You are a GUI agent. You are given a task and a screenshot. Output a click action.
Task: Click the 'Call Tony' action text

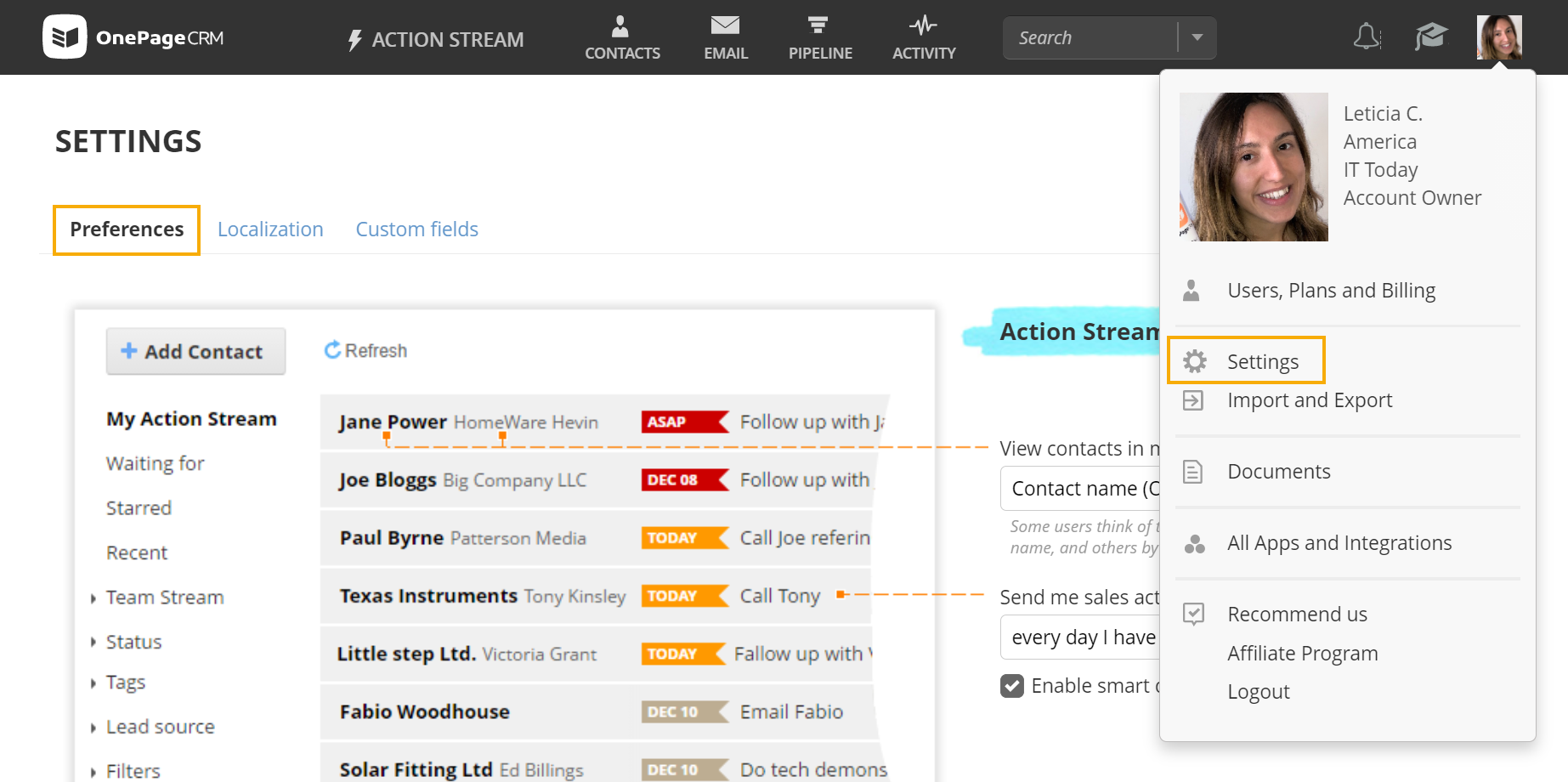pyautogui.click(x=780, y=596)
